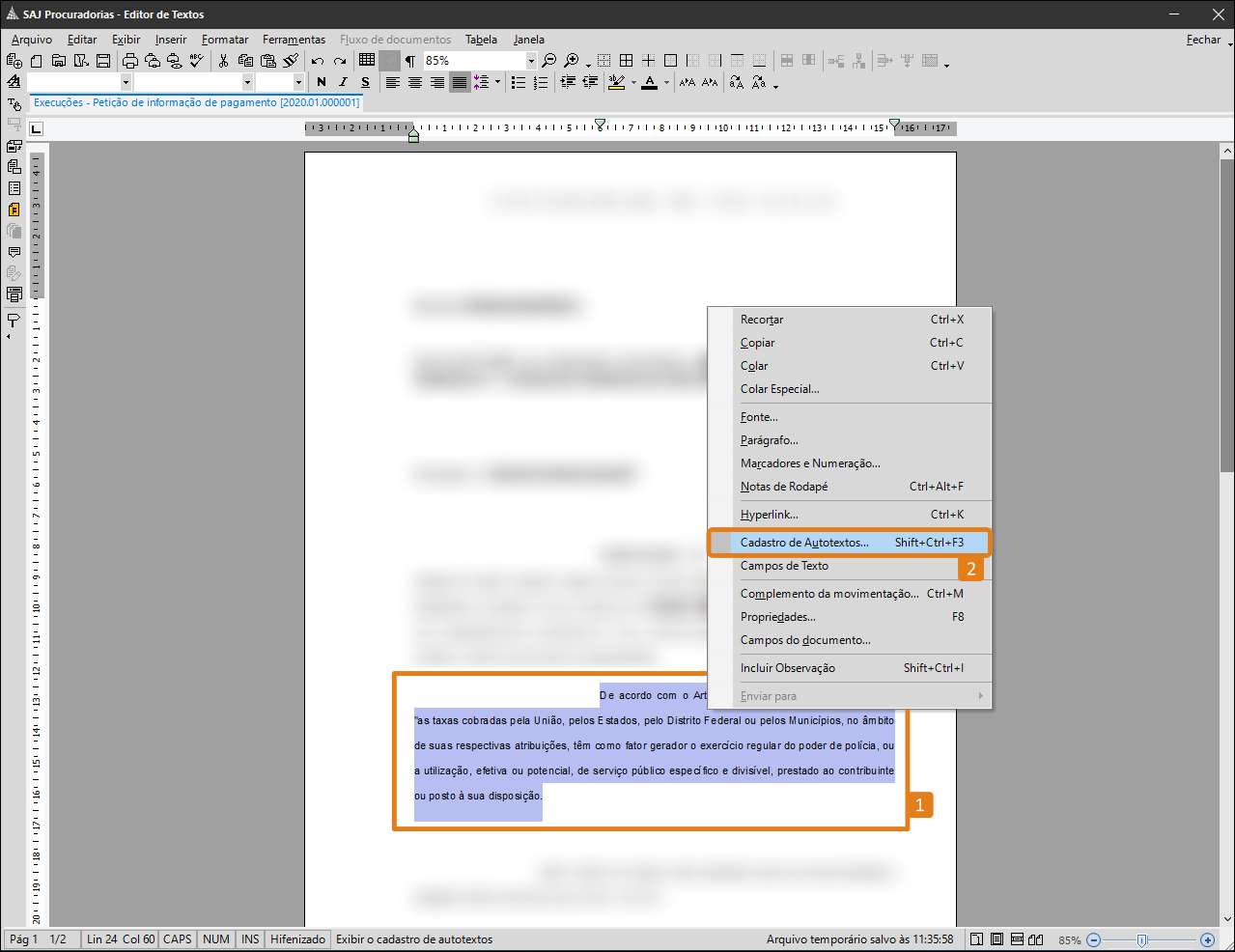Click the Undo arrow icon
The width and height of the screenshot is (1235, 952).
(317, 61)
